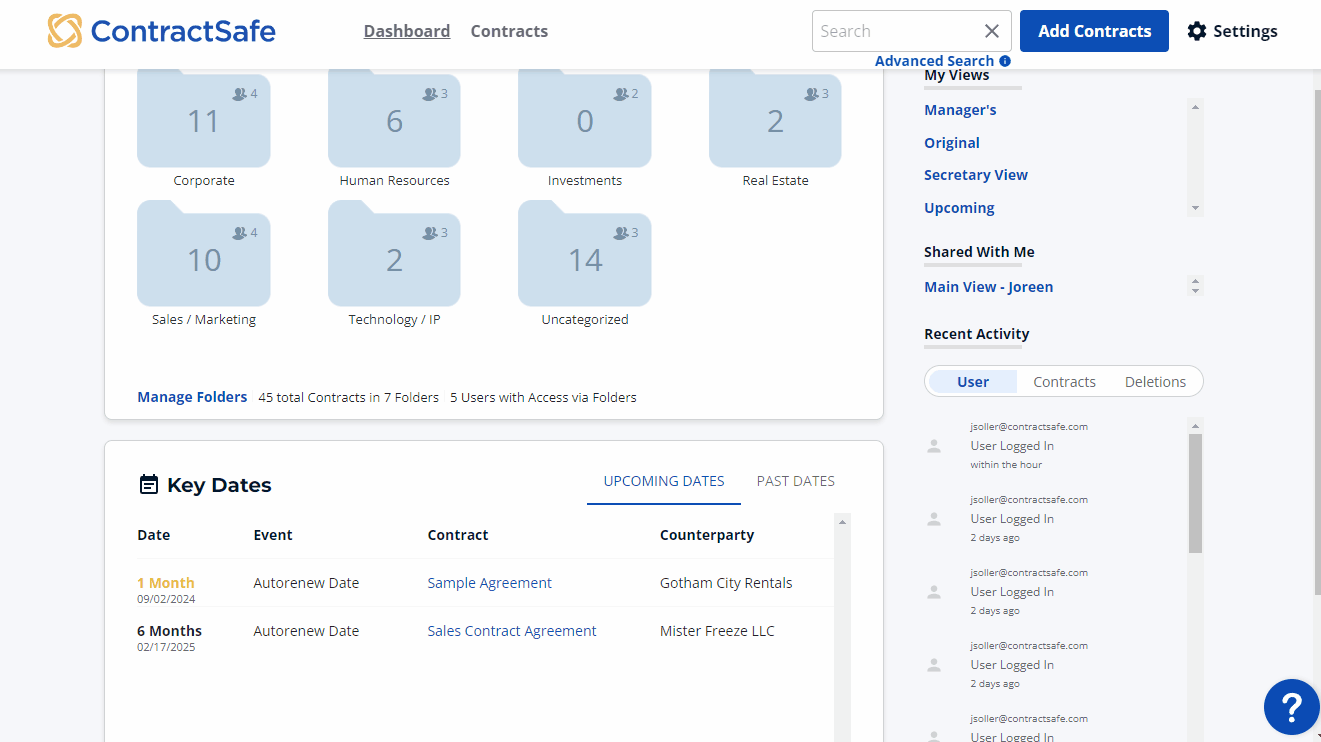The height and width of the screenshot is (742, 1321).
Task: Go to Contracts in top navigation
Action: [509, 31]
